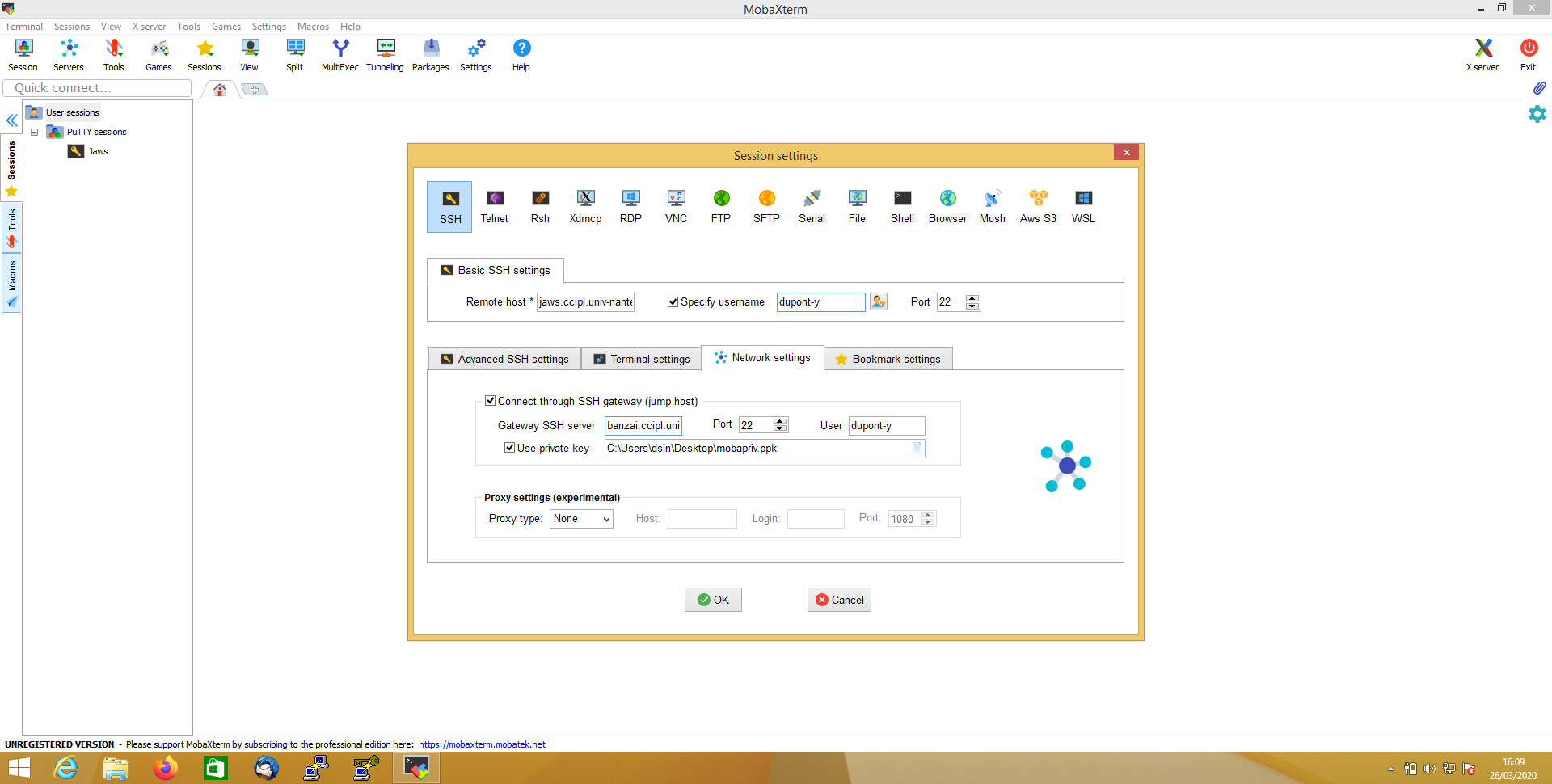The width and height of the screenshot is (1552, 784).
Task: Open the Servers toolbar button
Action: pyautogui.click(x=69, y=55)
